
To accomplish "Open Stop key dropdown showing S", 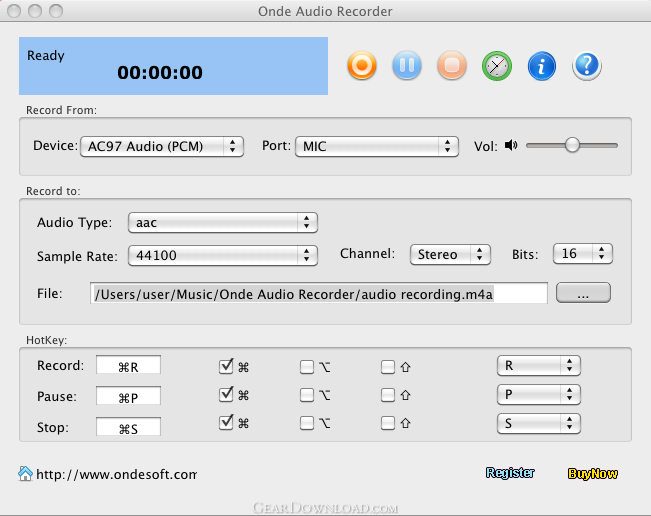I will [x=538, y=423].
